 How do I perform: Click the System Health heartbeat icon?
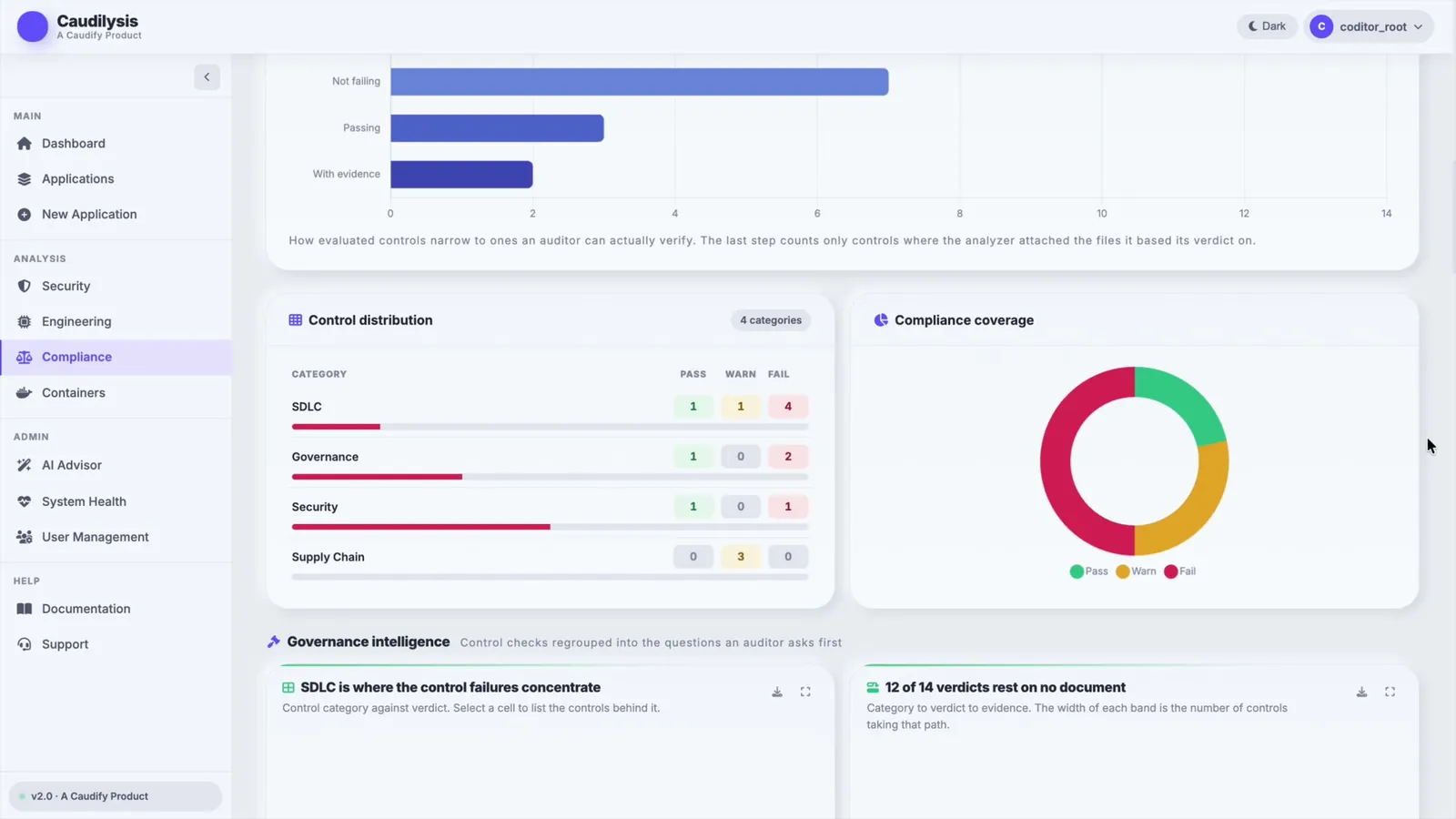point(25,501)
